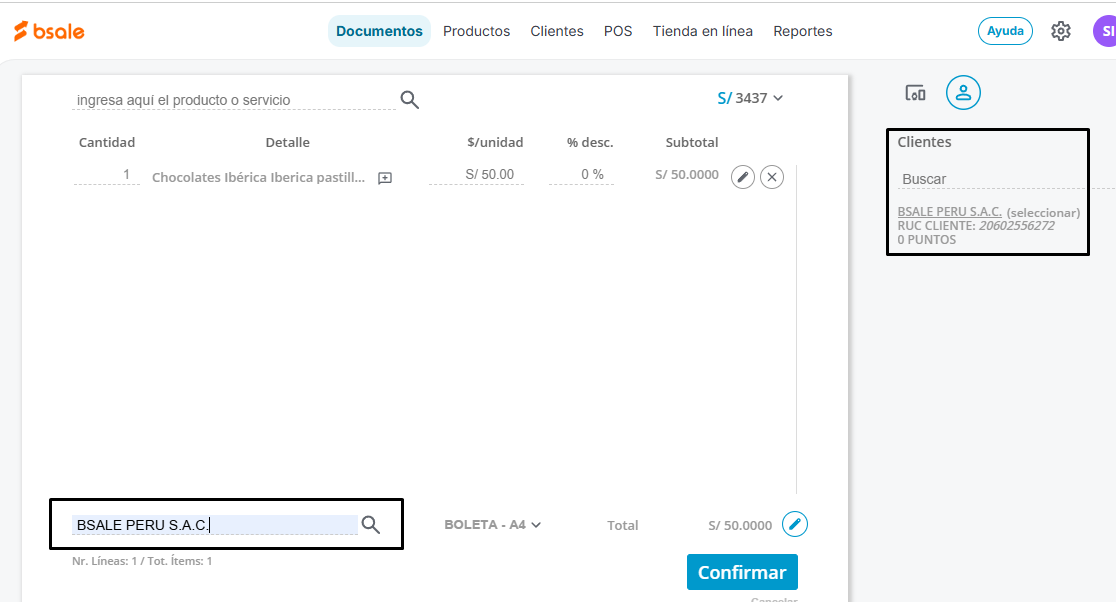Open Tienda en línea
The height and width of the screenshot is (602, 1116).
point(702,31)
